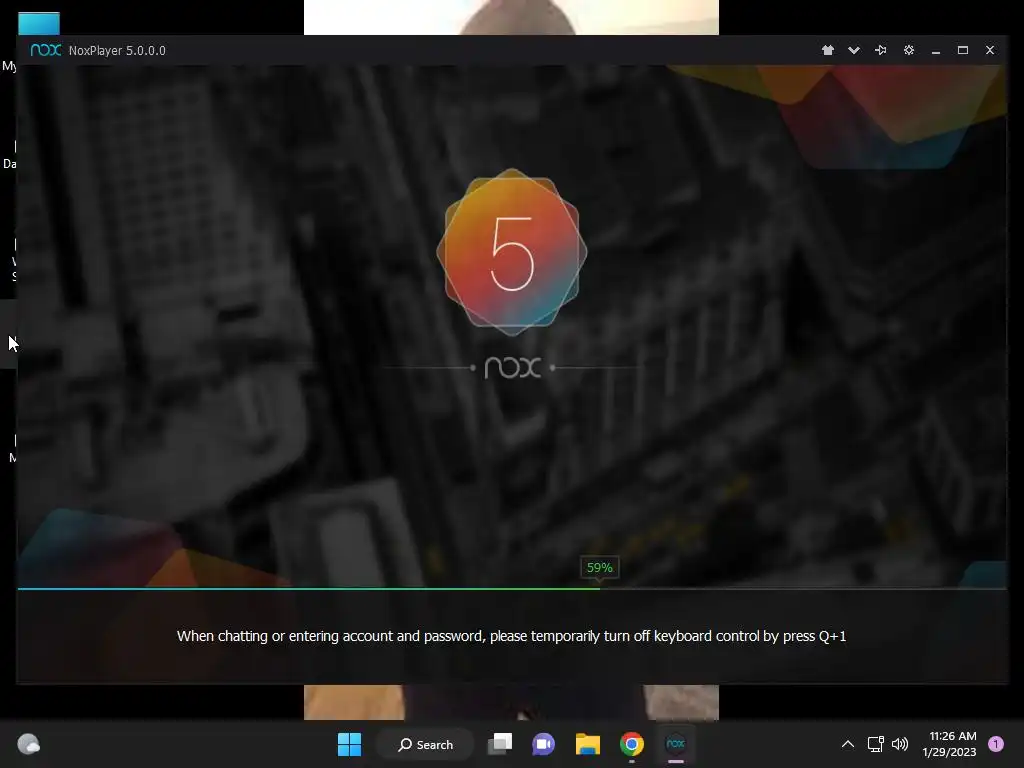The height and width of the screenshot is (768, 1024).
Task: Open File Explorer from taskbar
Action: click(x=588, y=744)
